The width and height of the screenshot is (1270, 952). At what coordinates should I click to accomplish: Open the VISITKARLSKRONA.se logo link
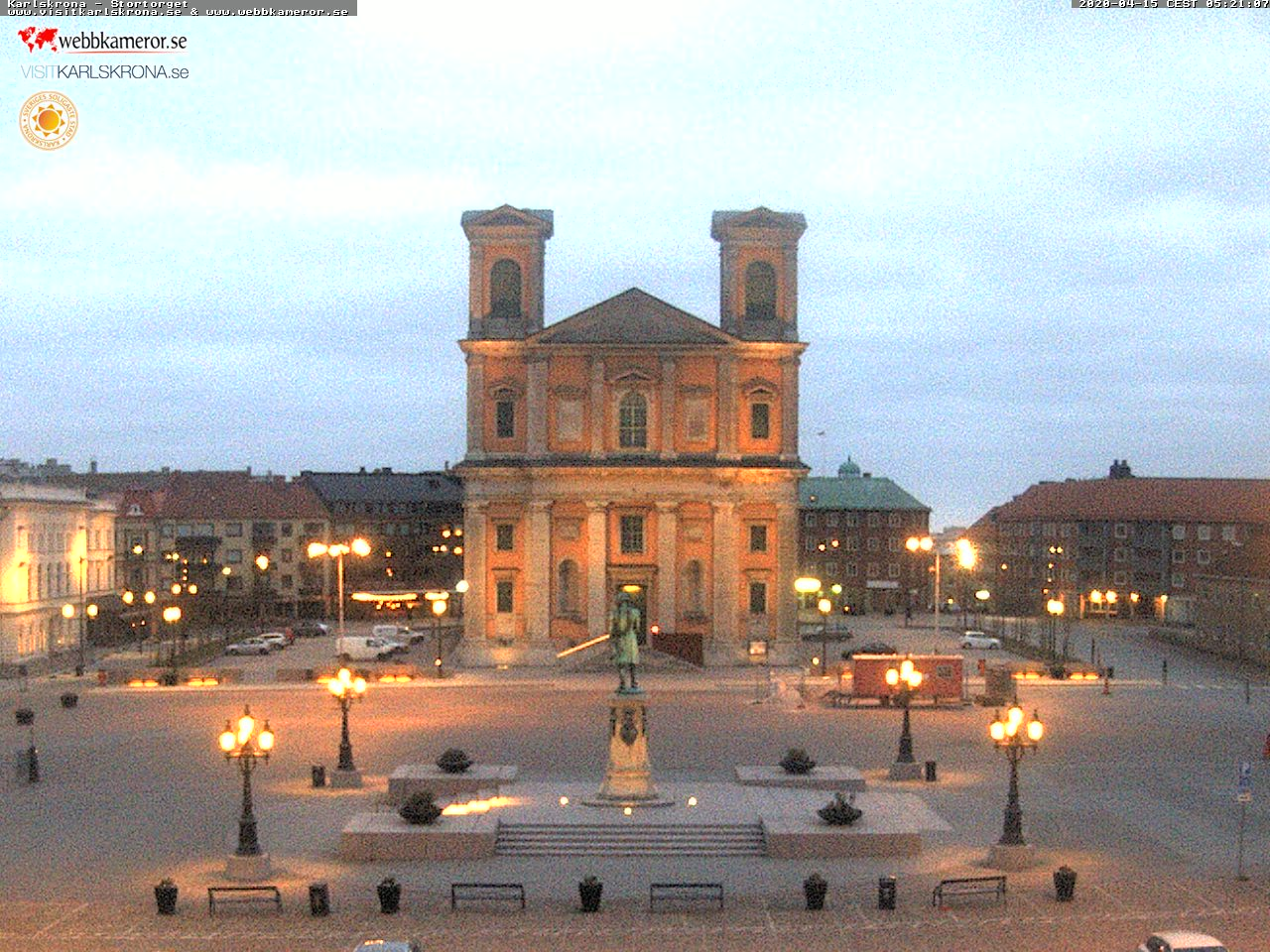click(104, 72)
